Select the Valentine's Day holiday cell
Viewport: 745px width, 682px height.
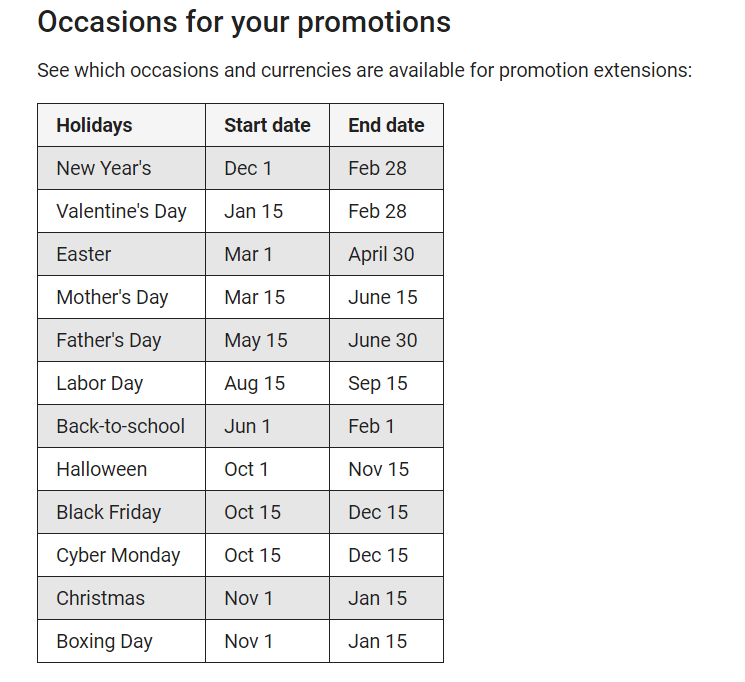121,211
